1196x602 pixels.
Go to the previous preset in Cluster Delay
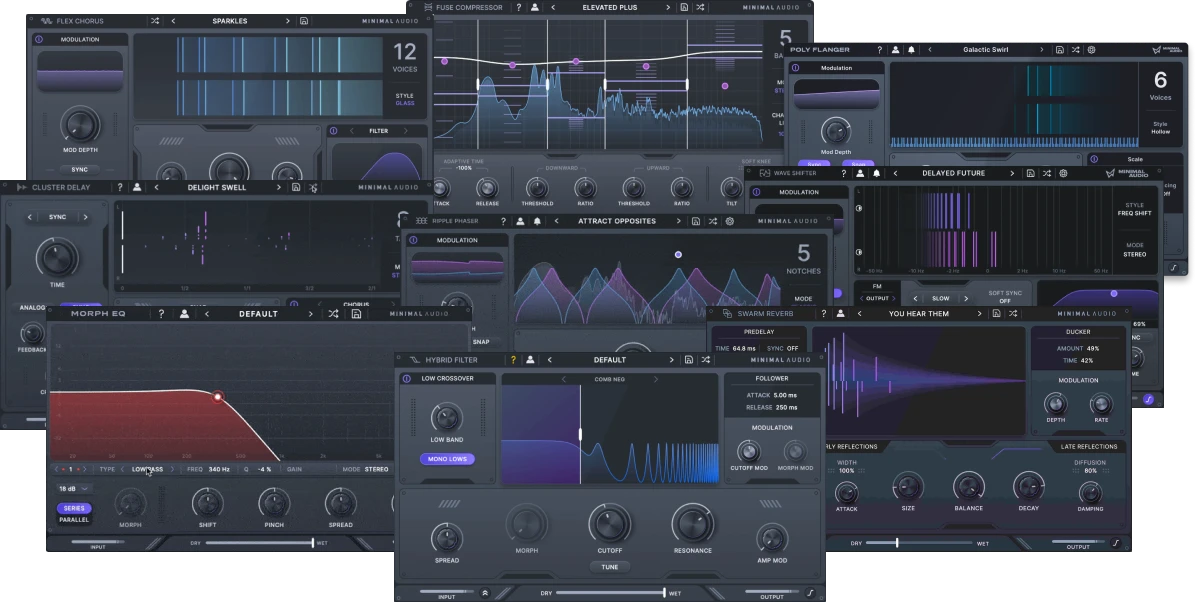156,187
